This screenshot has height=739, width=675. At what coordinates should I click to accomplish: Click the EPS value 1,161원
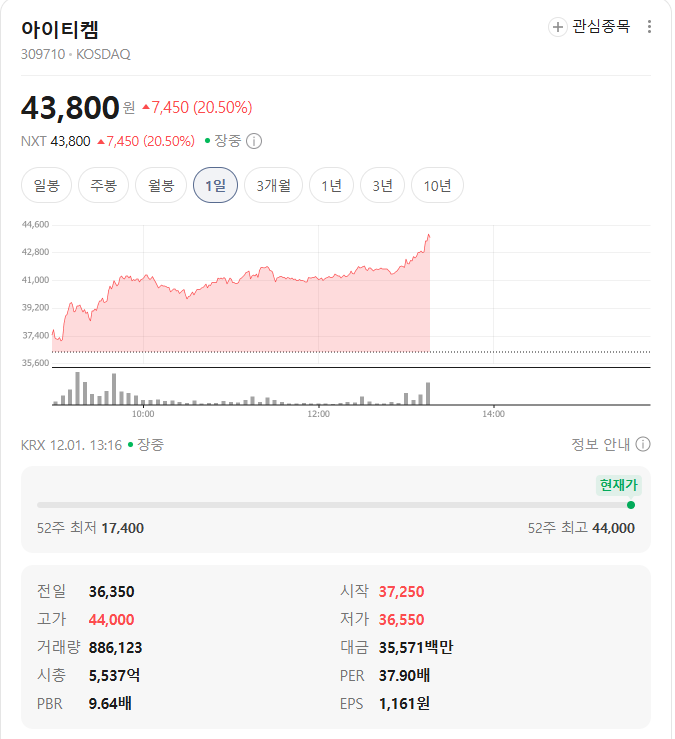[x=404, y=703]
